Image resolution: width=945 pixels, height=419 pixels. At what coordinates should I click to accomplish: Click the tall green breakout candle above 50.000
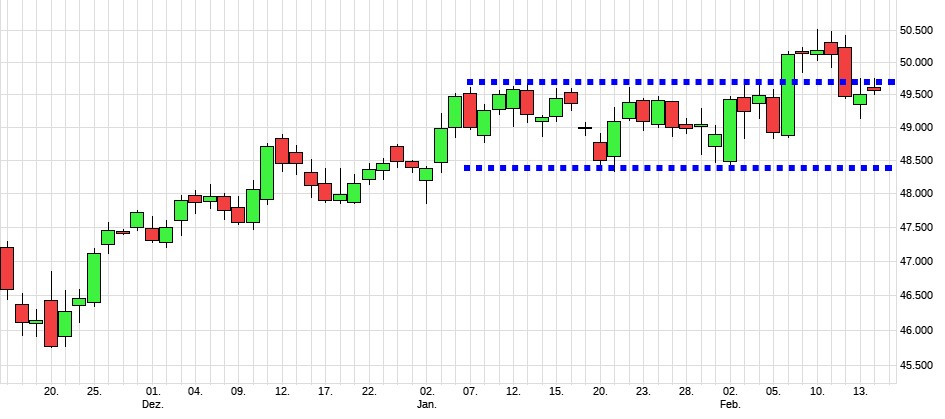788,95
